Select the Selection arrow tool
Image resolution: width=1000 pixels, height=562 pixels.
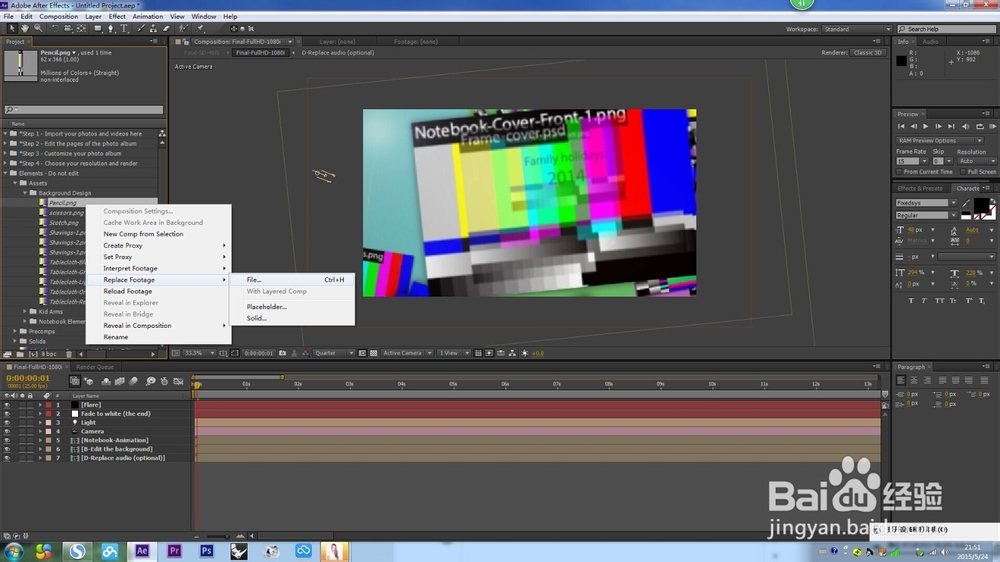tap(11, 29)
